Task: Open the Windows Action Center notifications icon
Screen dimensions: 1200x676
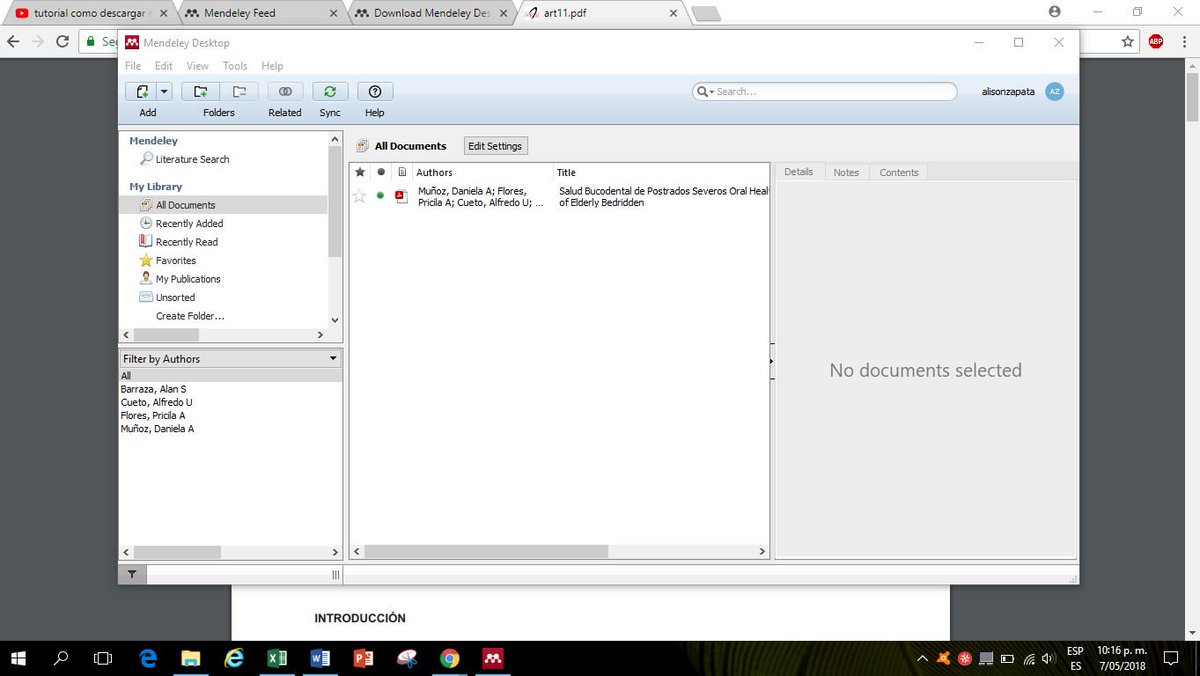Action: tap(1172, 658)
